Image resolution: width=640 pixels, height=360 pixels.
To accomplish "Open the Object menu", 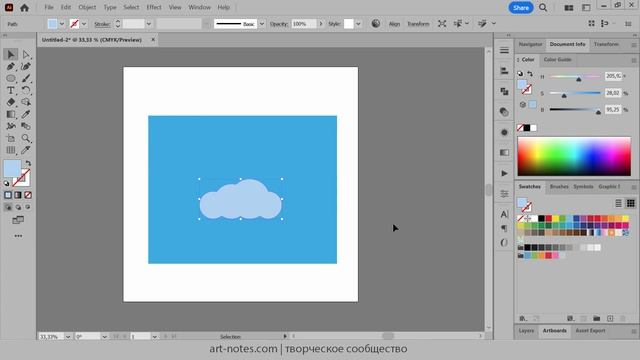I will point(87,7).
